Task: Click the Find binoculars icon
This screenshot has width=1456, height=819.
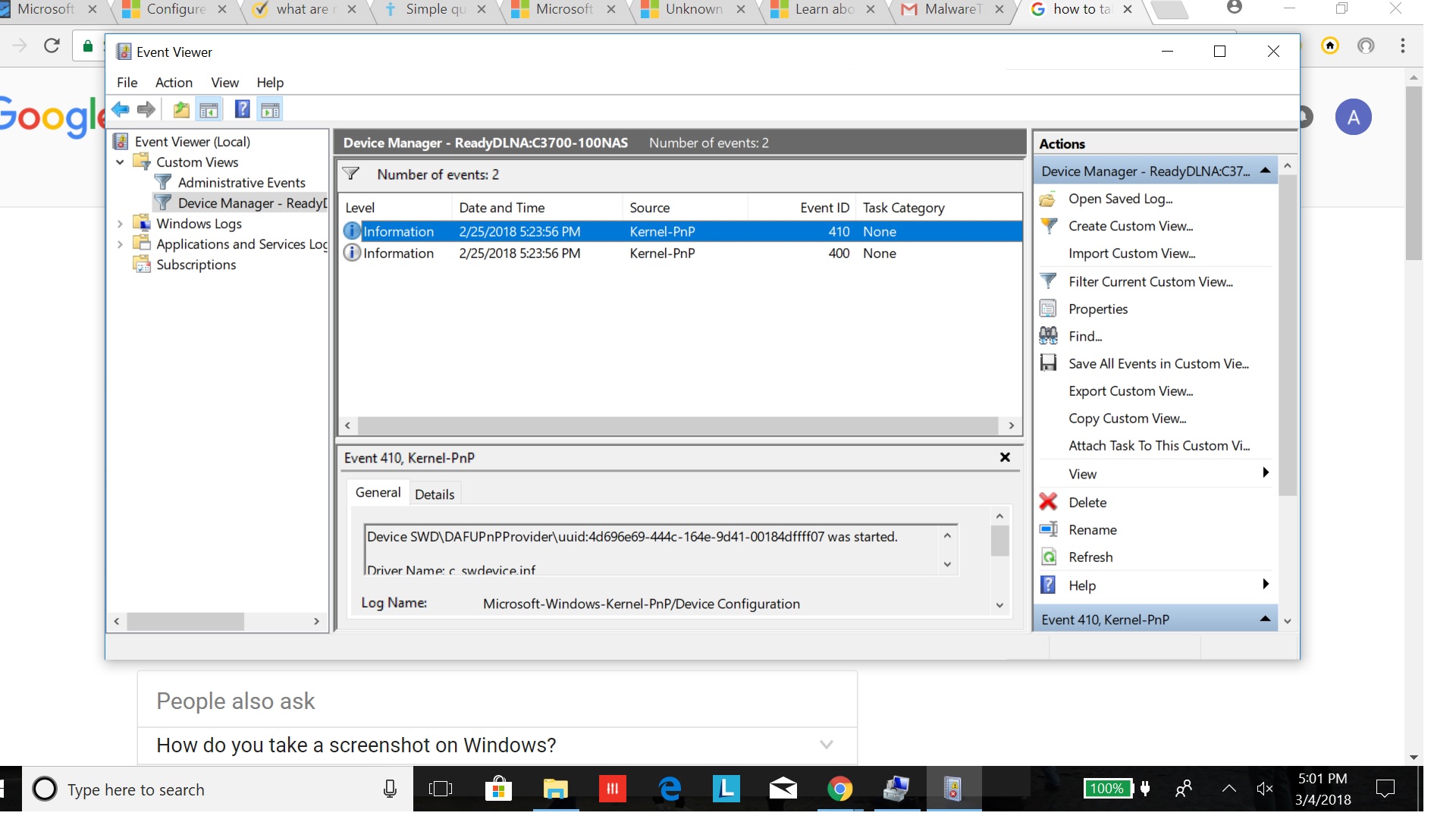Action: pos(1048,336)
